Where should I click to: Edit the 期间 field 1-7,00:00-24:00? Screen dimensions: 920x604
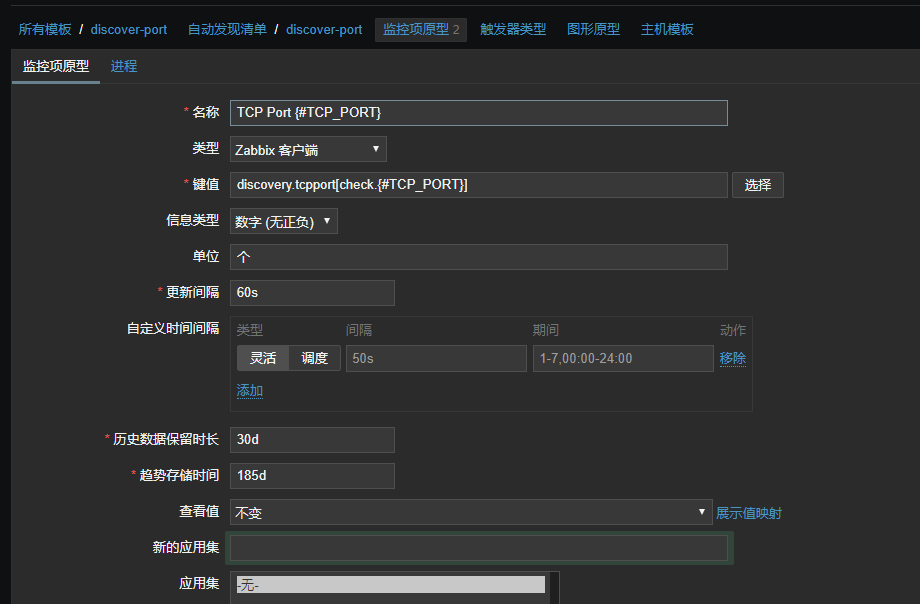click(x=623, y=358)
